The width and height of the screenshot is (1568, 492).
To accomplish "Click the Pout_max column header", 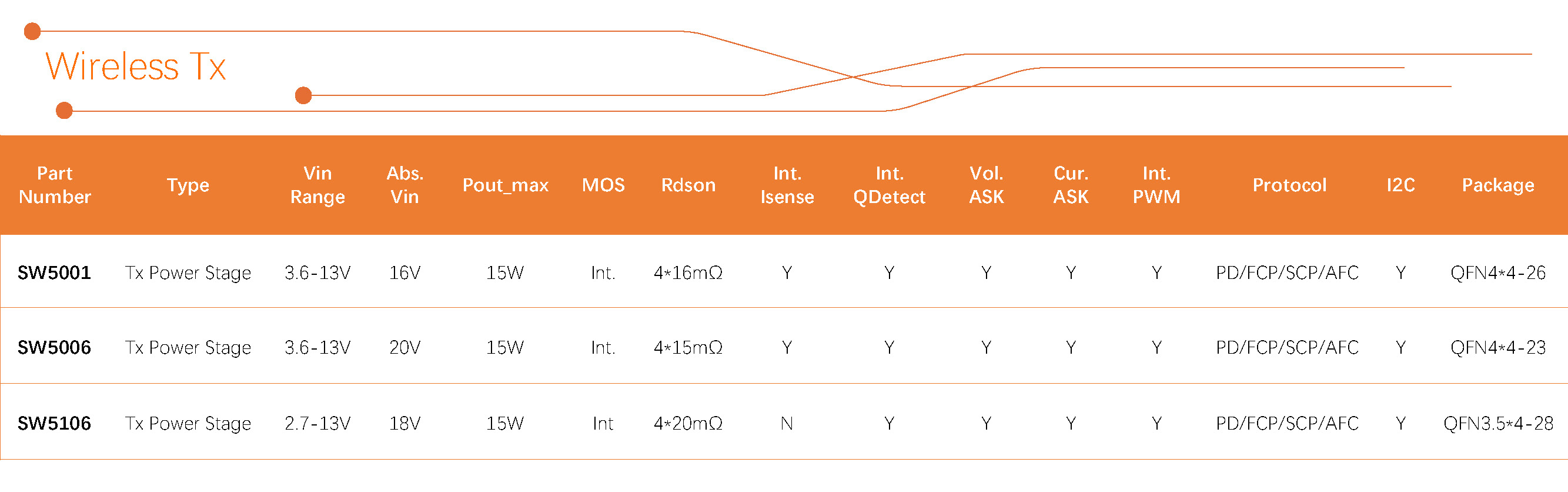I will pos(505,185).
